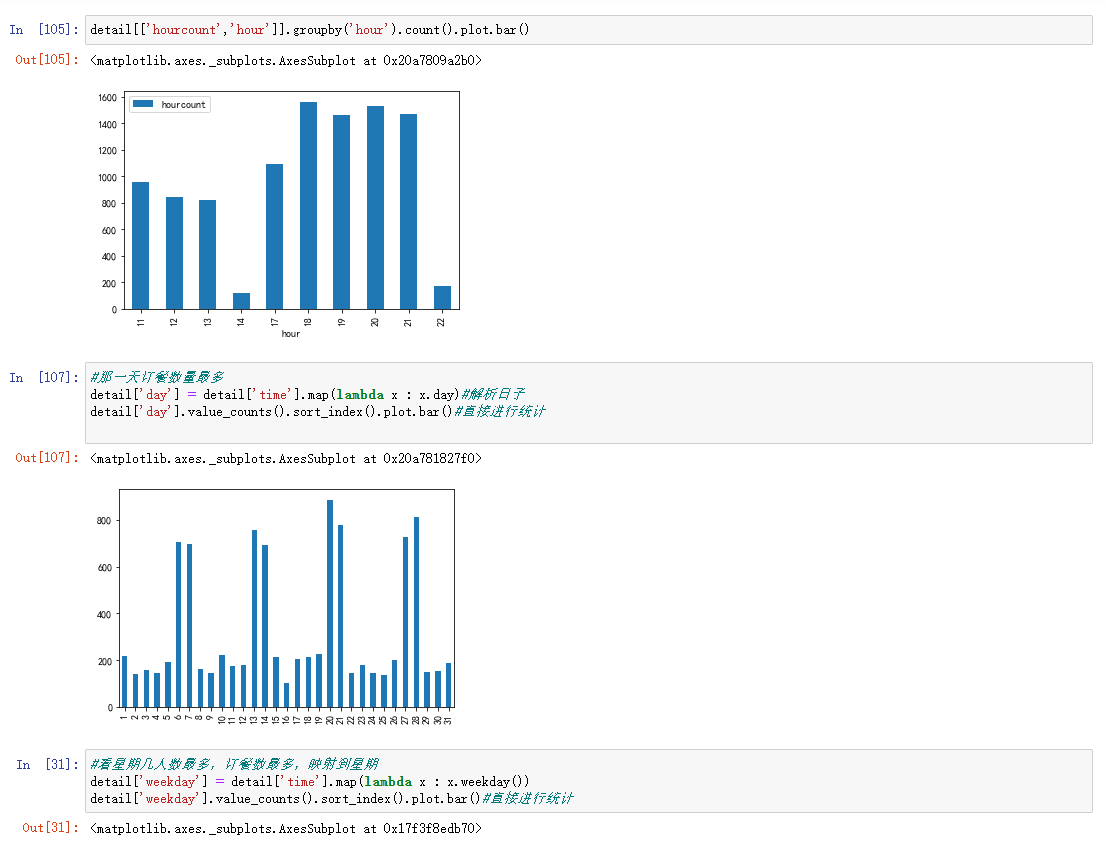1106x852 pixels.
Task: Click the hourcount legend color swatch
Action: 144,105
